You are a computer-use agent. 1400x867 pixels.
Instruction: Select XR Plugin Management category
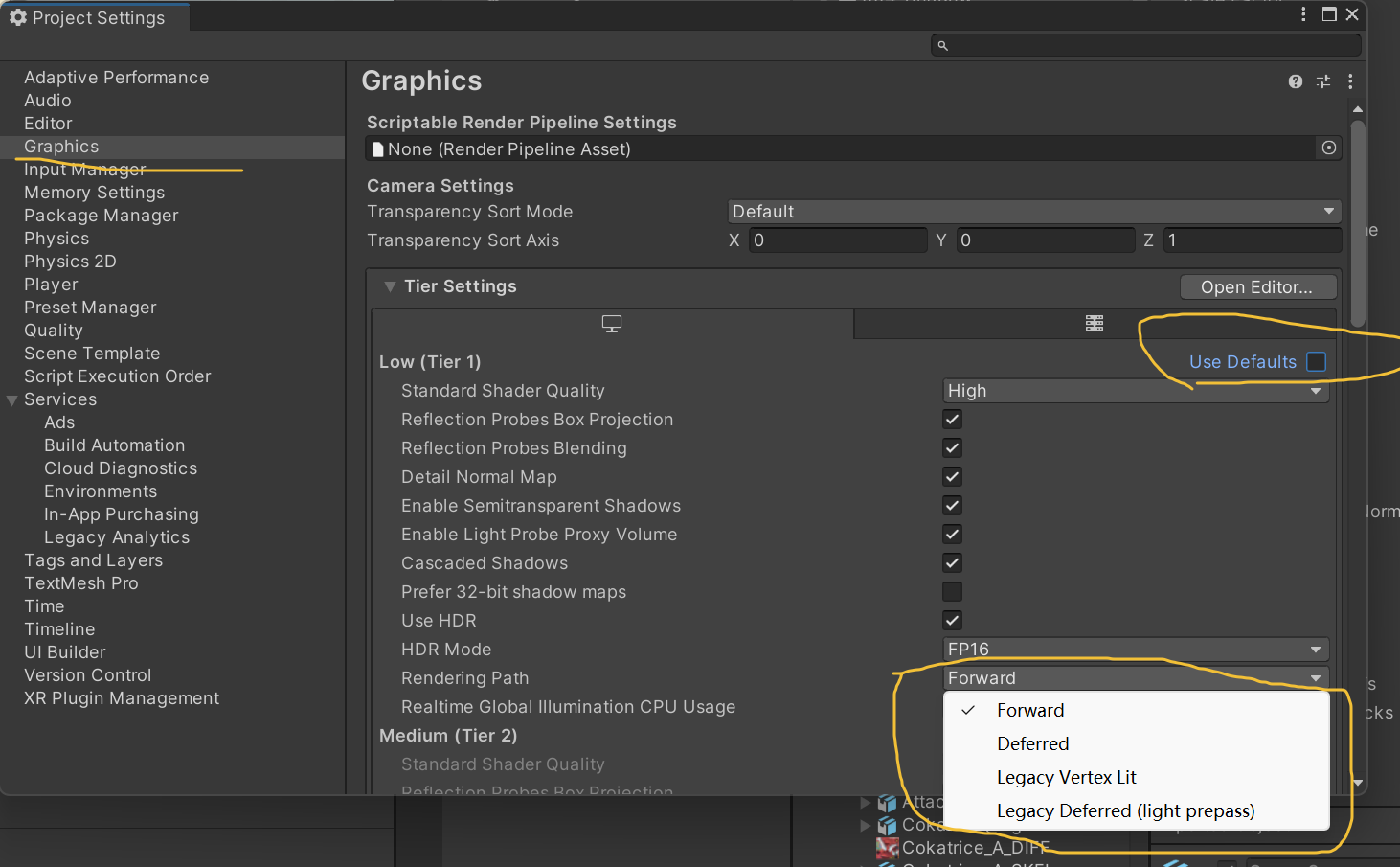pyautogui.click(x=122, y=697)
